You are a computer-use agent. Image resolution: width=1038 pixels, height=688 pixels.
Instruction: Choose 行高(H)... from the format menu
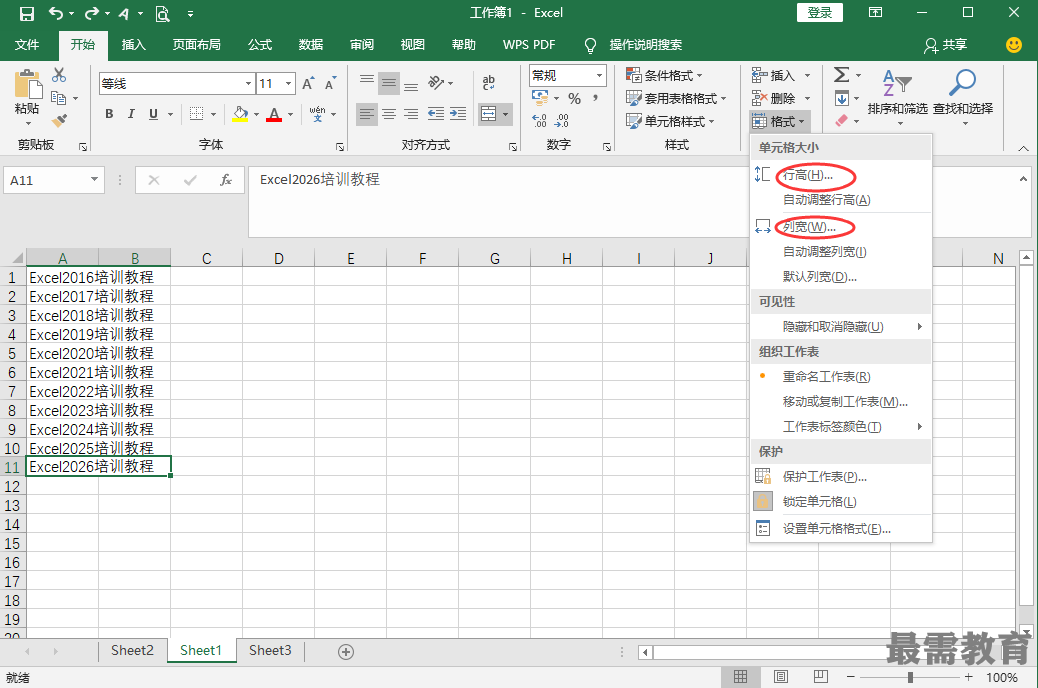(x=808, y=175)
